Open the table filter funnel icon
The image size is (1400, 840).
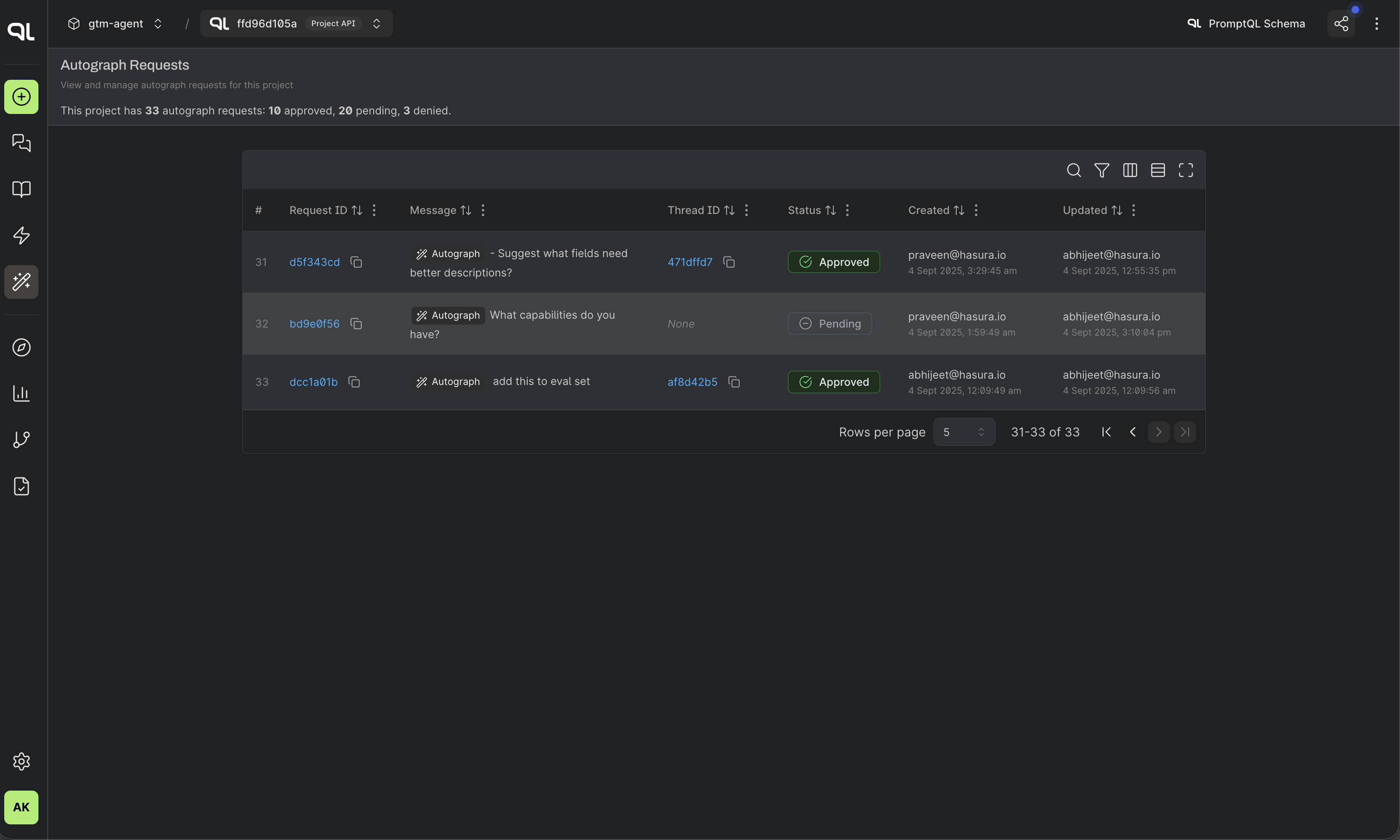coord(1102,171)
